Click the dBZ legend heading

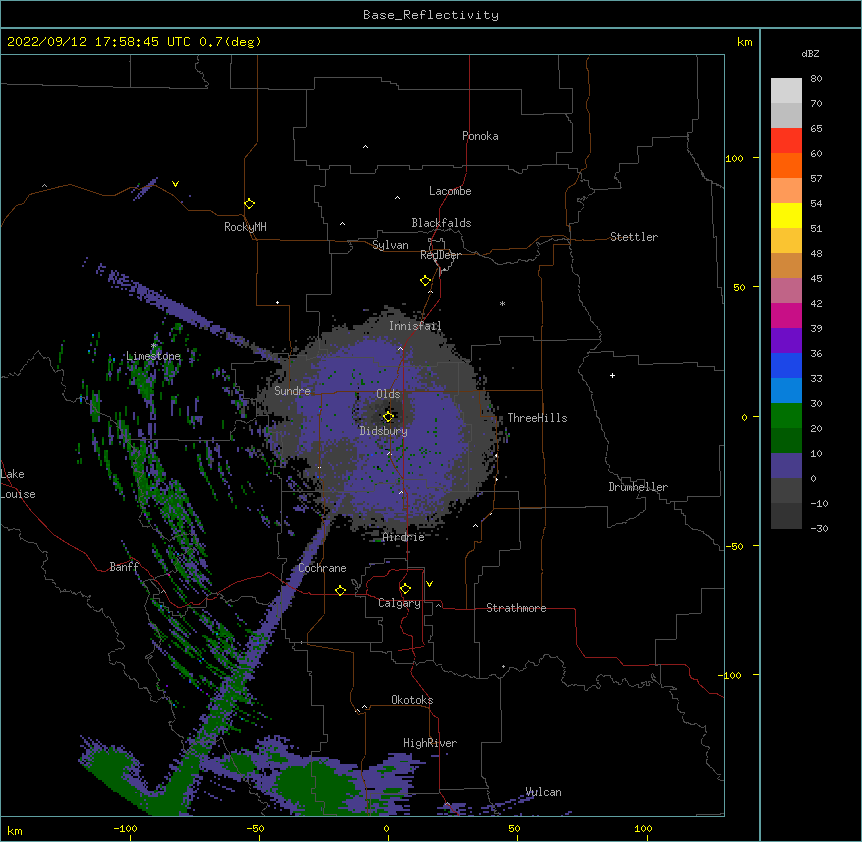[x=810, y=53]
